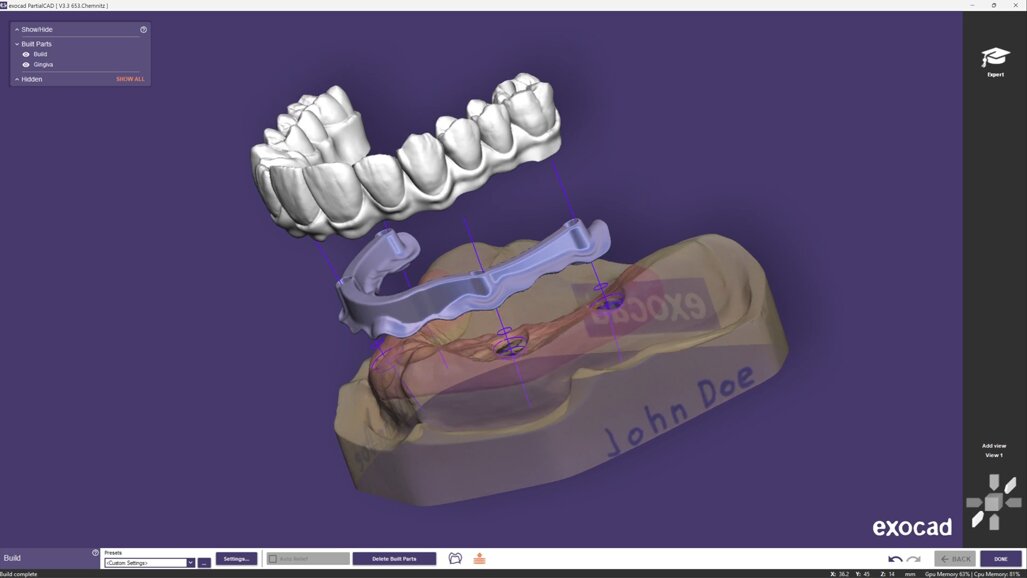Image resolution: width=1027 pixels, height=578 pixels.
Task: Collapse the Show/Hide panel
Action: (x=16, y=29)
